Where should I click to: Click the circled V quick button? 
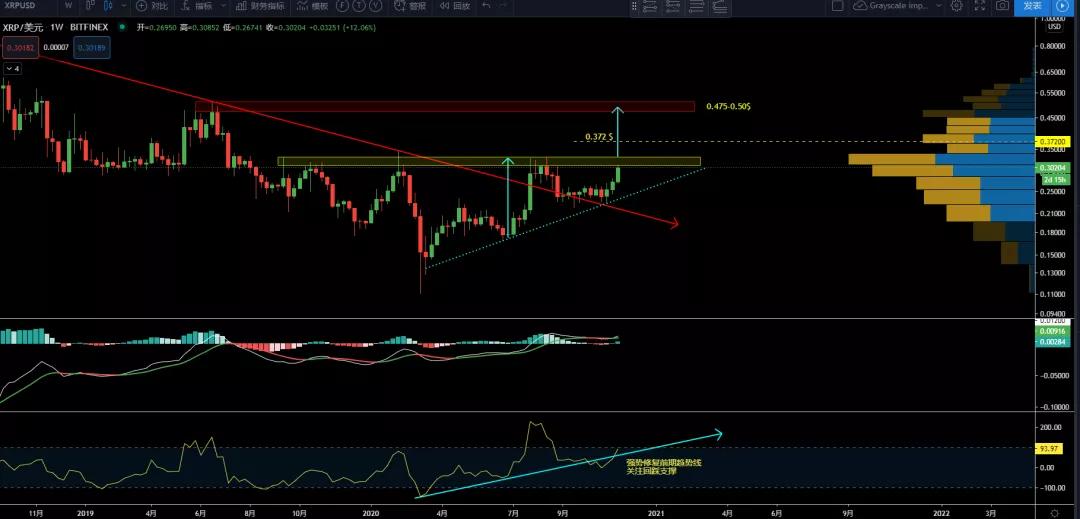(x=375, y=6)
